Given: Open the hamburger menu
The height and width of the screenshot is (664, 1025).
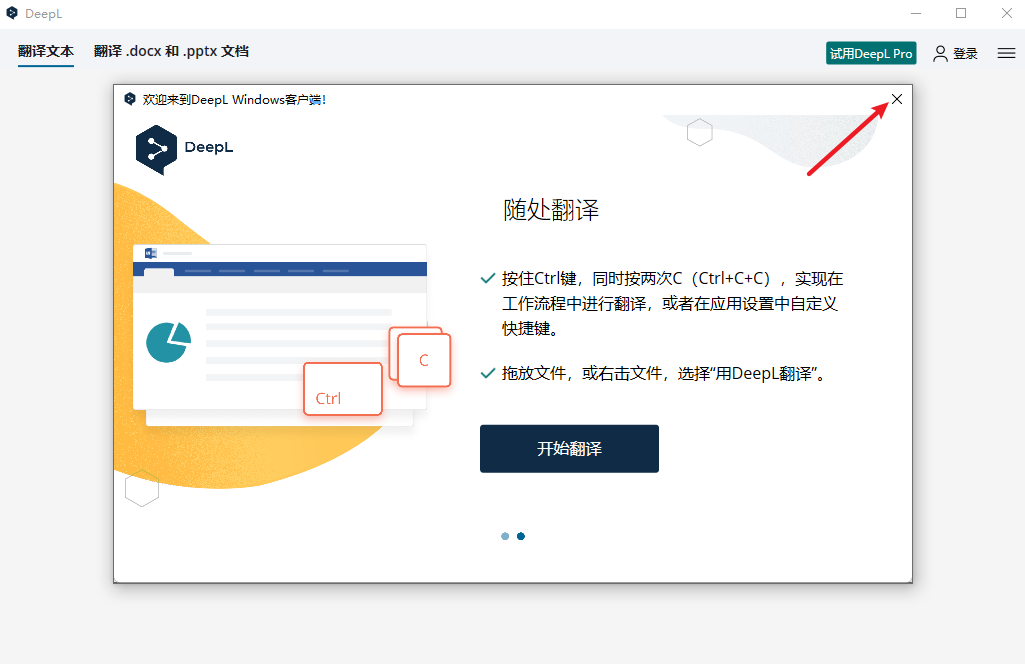Looking at the screenshot, I should 1007,54.
